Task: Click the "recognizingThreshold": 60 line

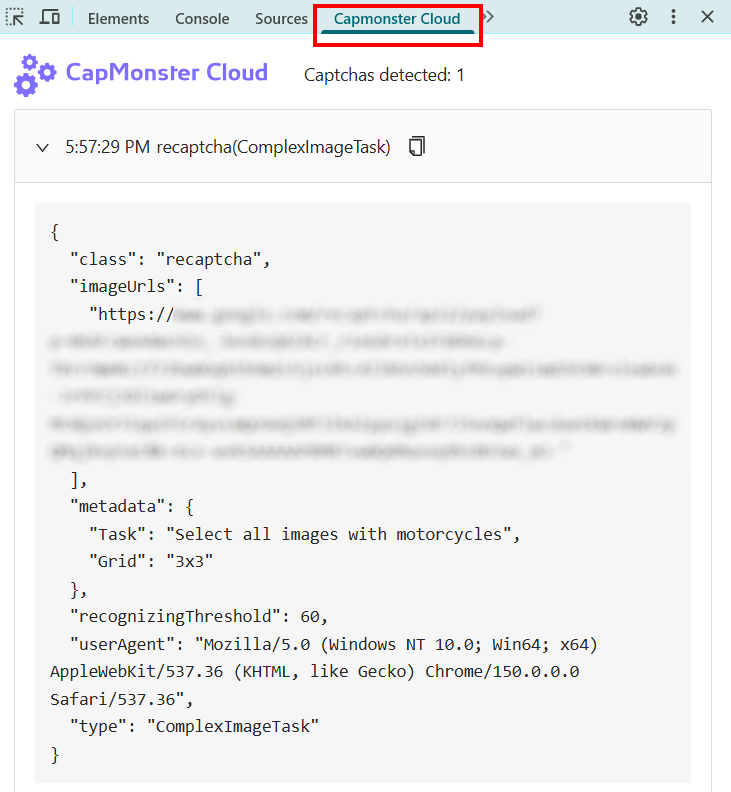Action: tap(199, 616)
